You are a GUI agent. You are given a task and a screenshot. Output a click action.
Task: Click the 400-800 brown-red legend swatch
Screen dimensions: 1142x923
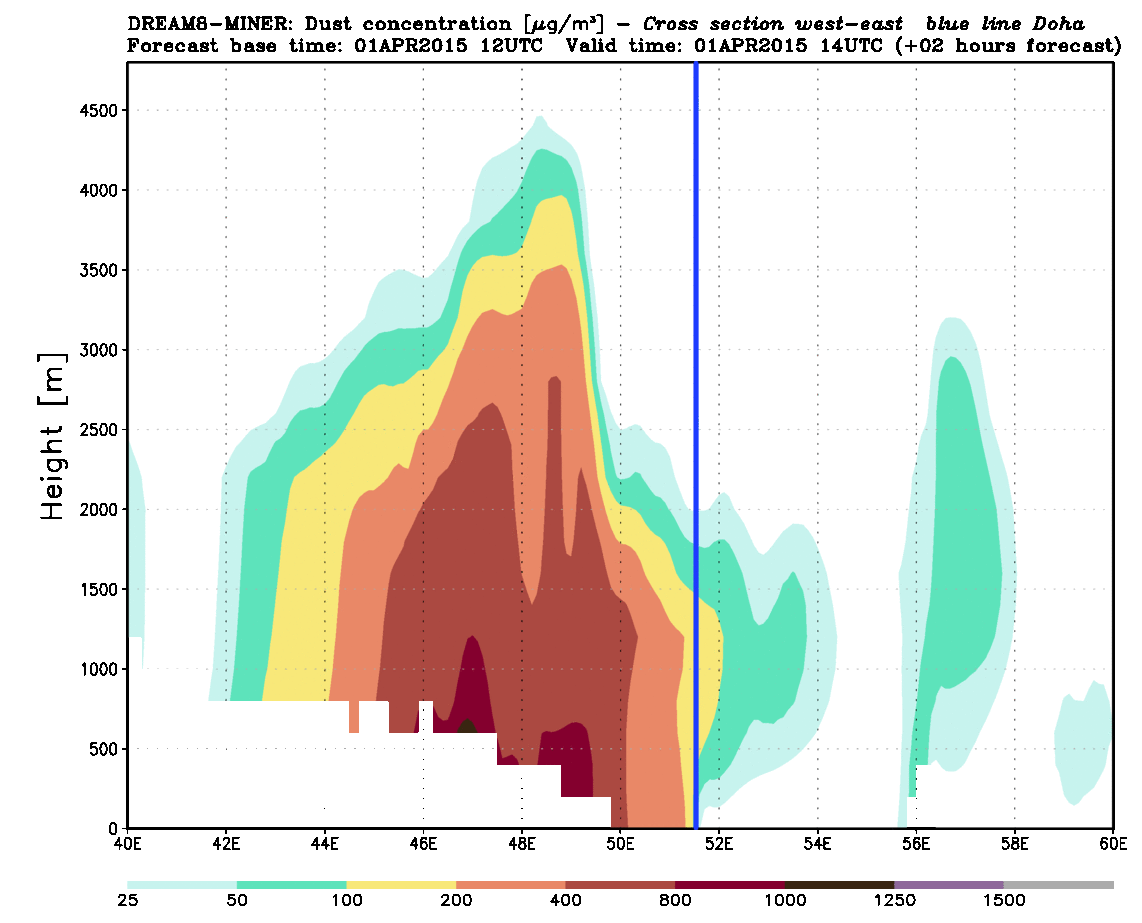tap(621, 884)
